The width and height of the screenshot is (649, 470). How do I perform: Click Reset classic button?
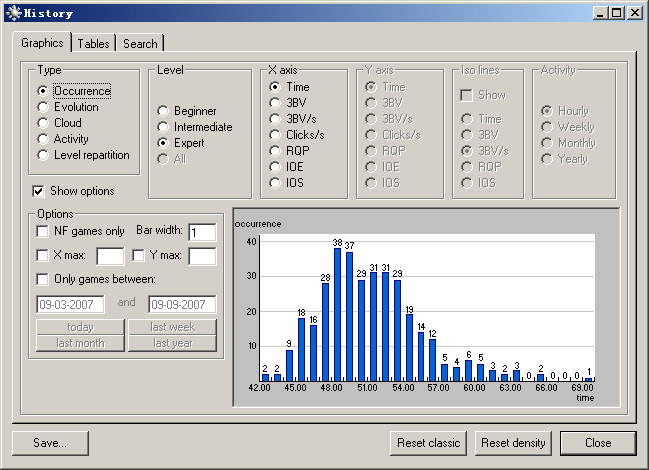click(x=428, y=443)
